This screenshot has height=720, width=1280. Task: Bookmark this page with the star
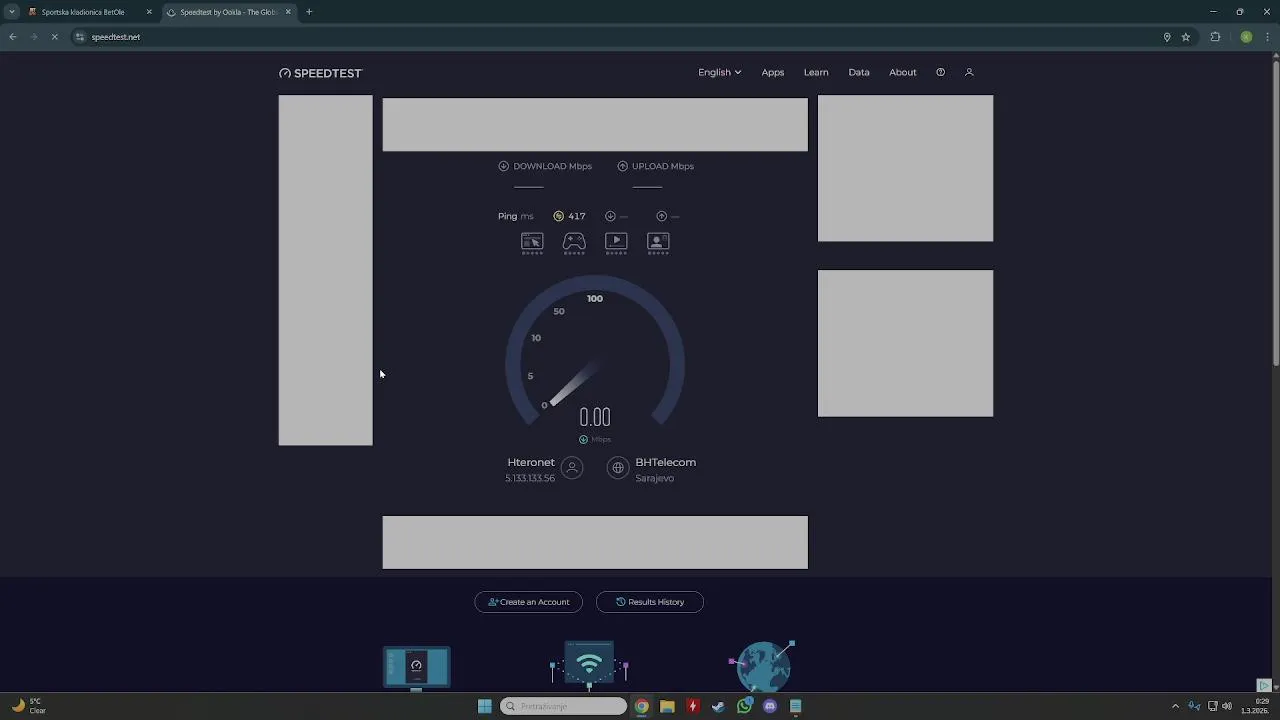(1186, 37)
